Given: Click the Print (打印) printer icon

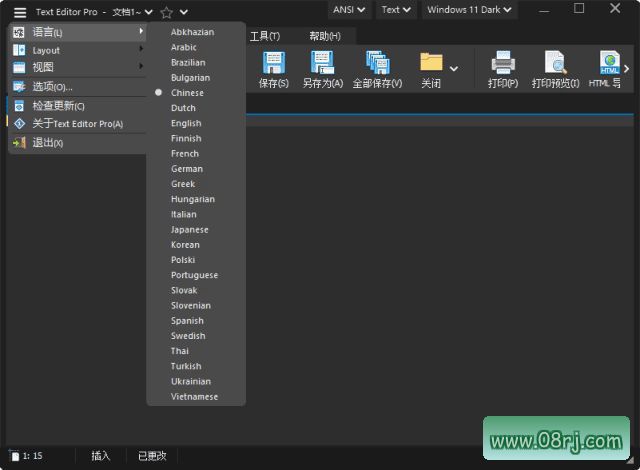Looking at the screenshot, I should 502,64.
